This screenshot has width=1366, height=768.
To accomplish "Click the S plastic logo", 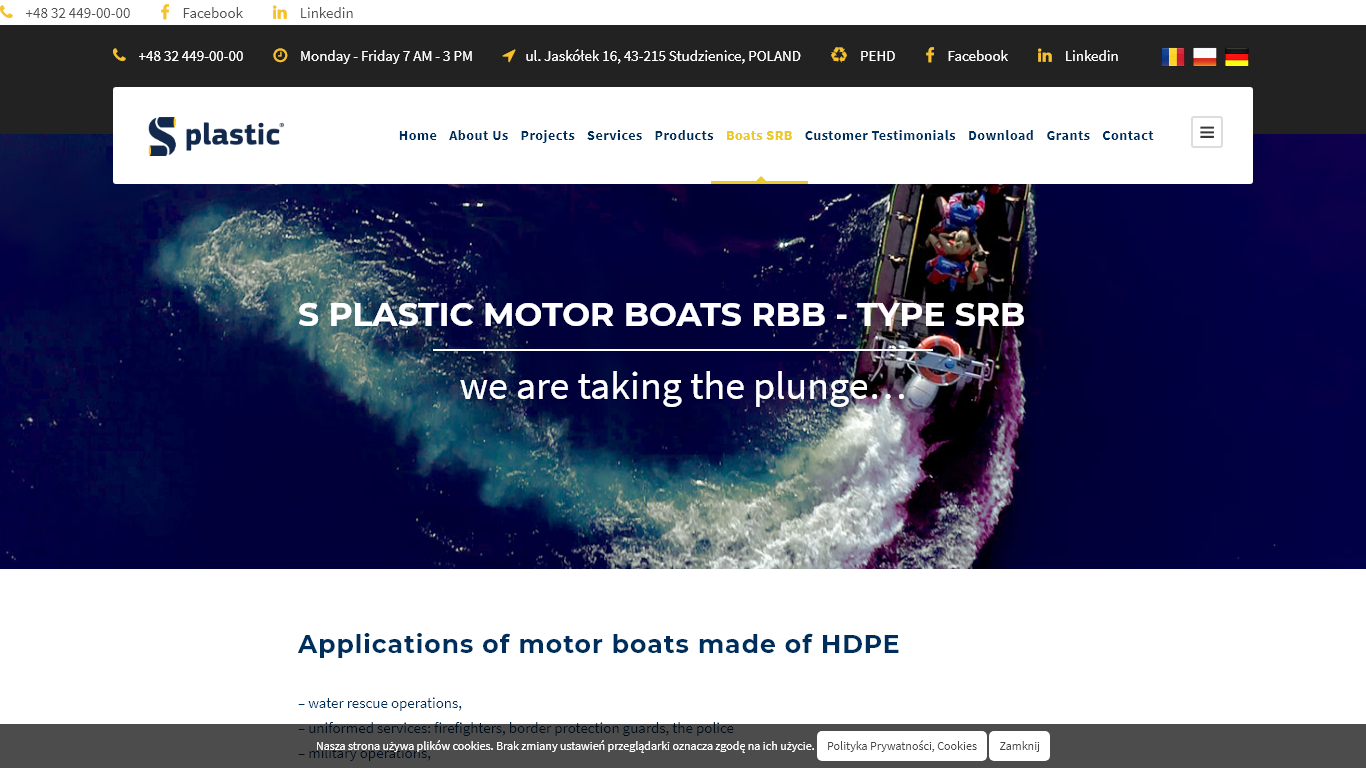I will coord(216,136).
